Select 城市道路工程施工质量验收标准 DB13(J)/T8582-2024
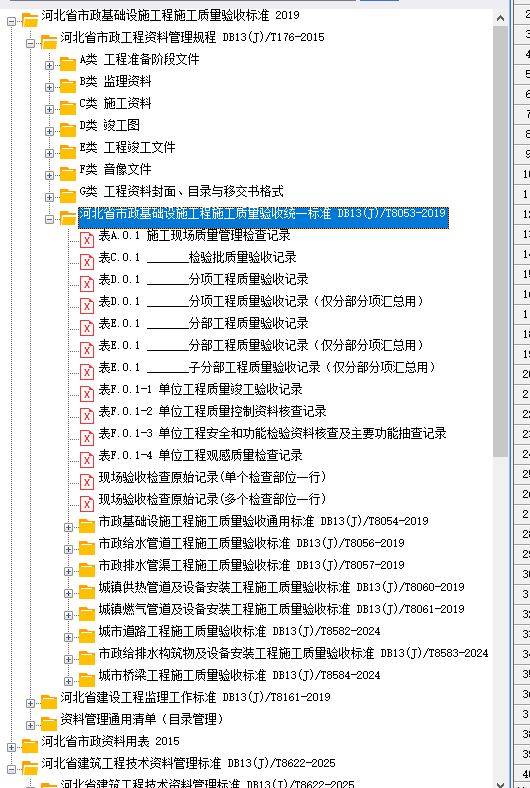Screen dimensions: 530x788 tap(239, 631)
